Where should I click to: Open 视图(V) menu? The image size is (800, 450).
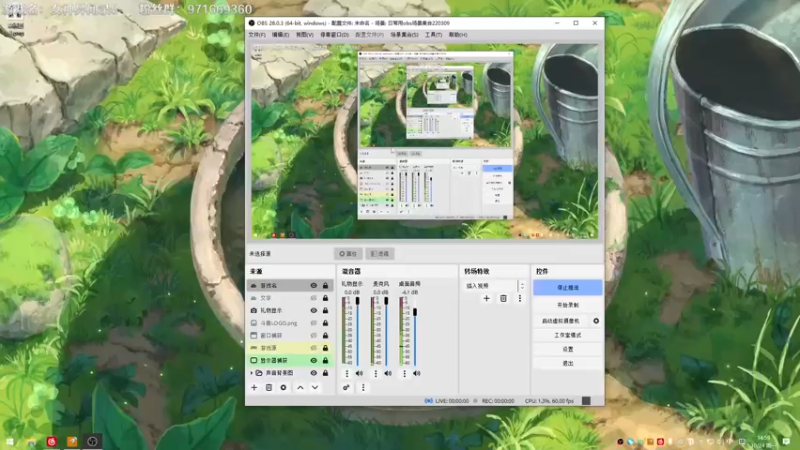(x=305, y=35)
